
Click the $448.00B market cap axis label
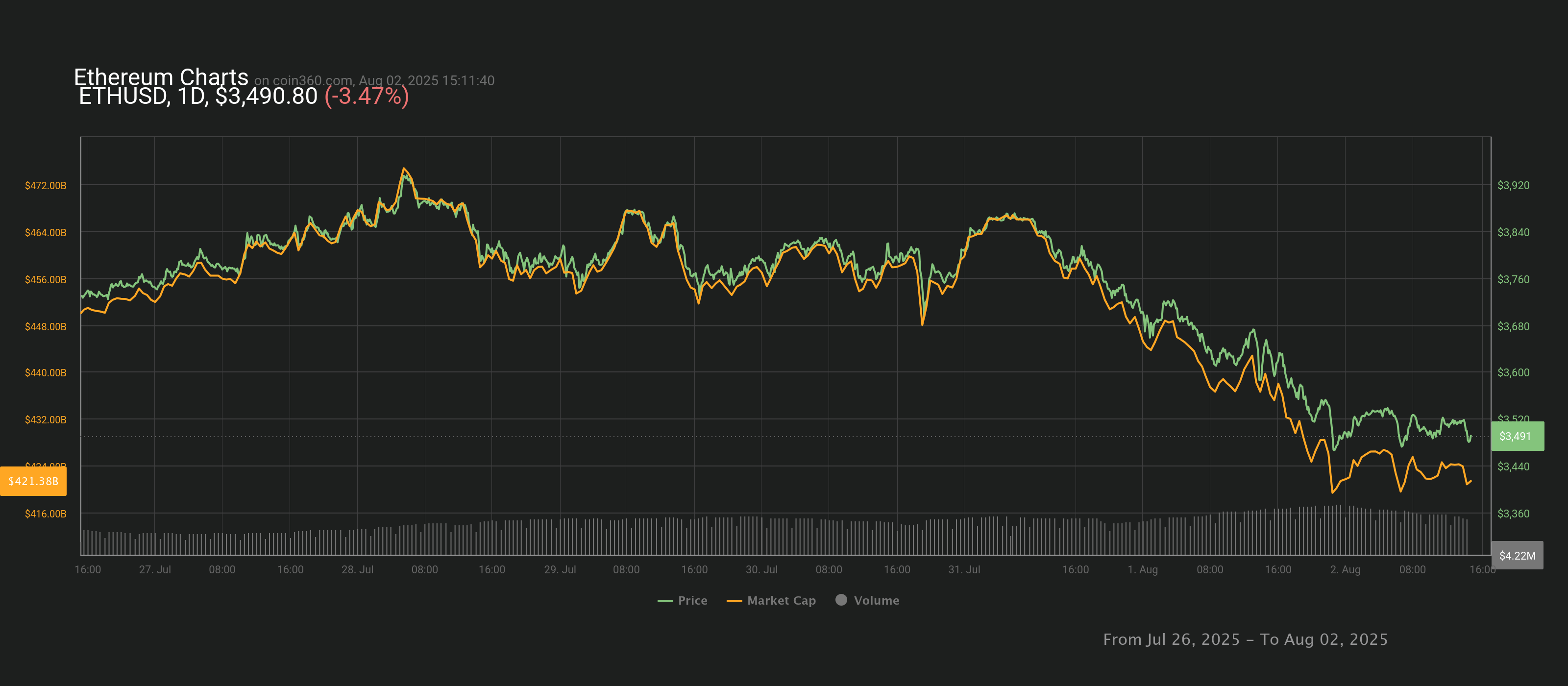[x=46, y=326]
